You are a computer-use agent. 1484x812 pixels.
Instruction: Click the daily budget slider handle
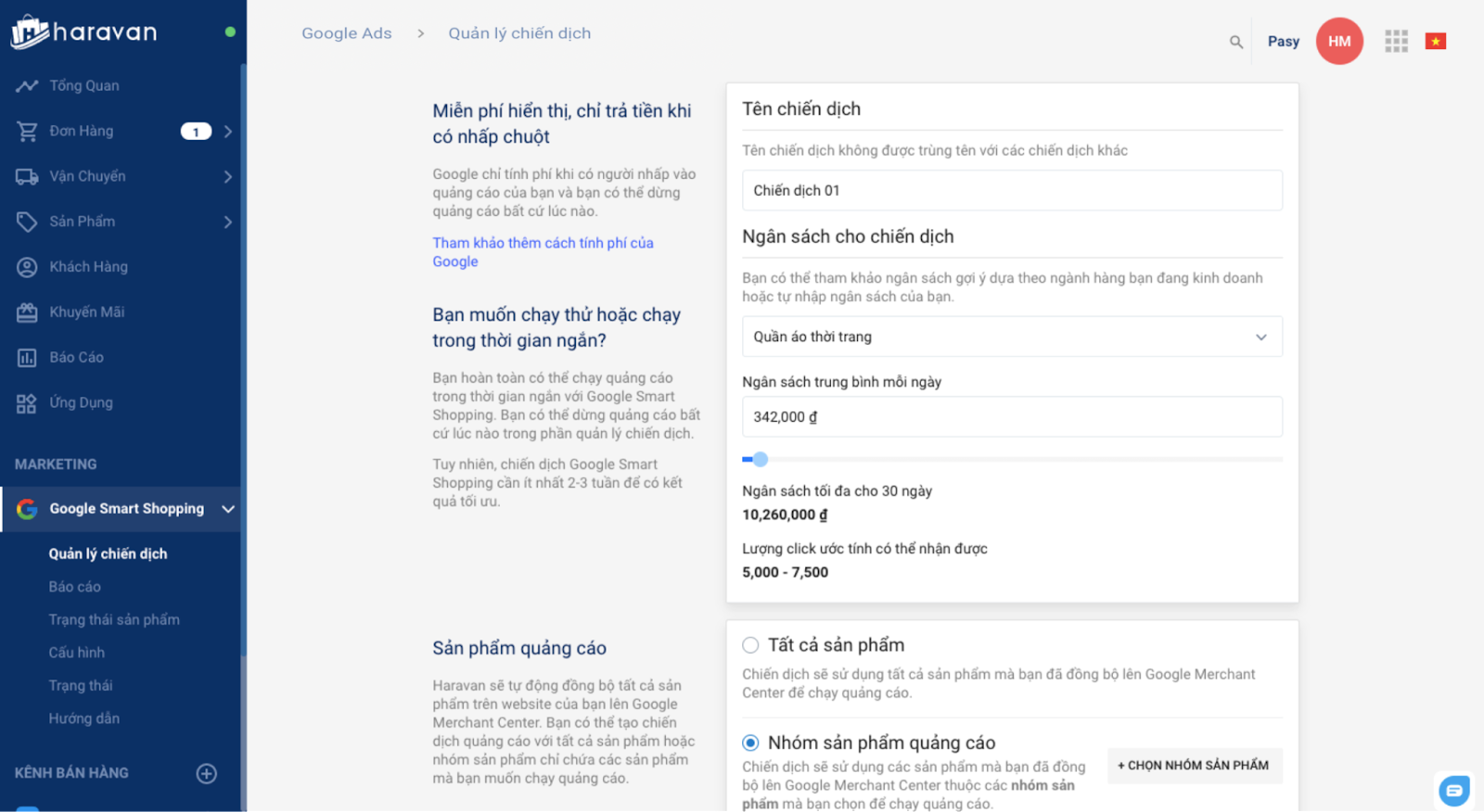point(761,459)
